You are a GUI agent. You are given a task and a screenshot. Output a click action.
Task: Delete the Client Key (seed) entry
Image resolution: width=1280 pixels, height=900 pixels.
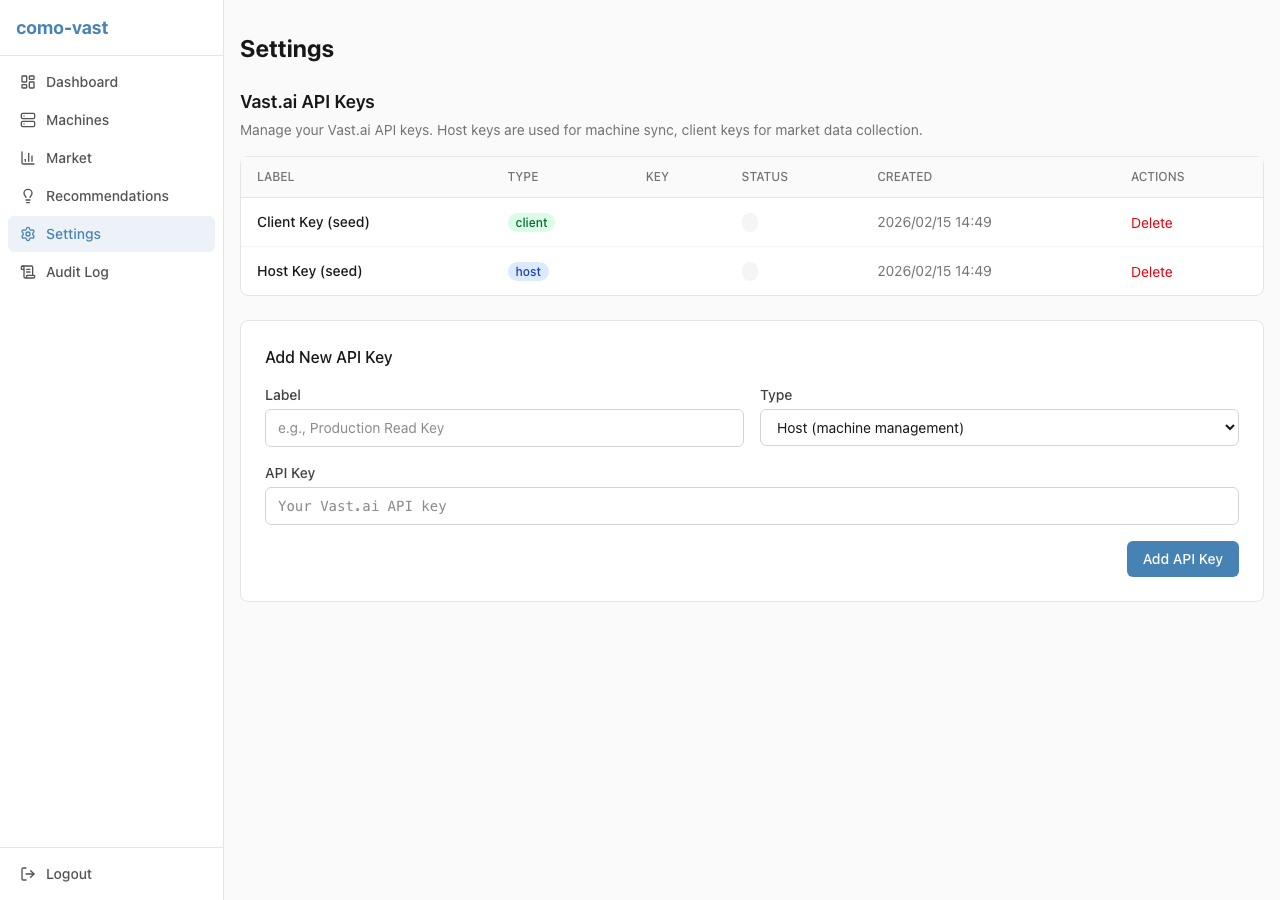(1151, 223)
